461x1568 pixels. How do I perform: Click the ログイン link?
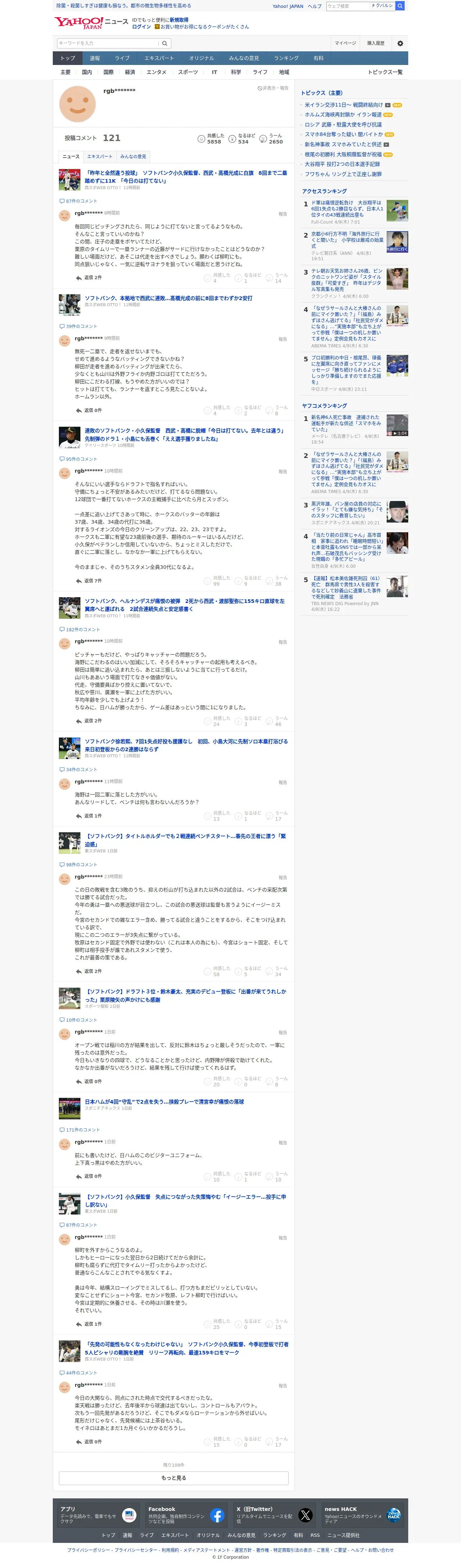click(x=141, y=27)
